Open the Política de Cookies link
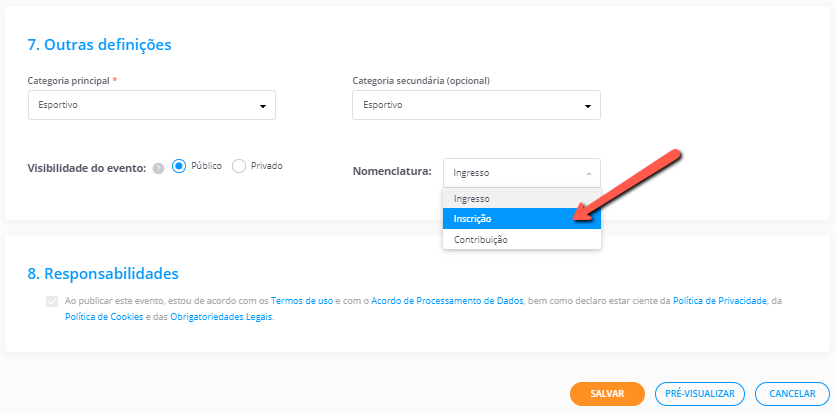The height and width of the screenshot is (413, 836). pos(104,317)
